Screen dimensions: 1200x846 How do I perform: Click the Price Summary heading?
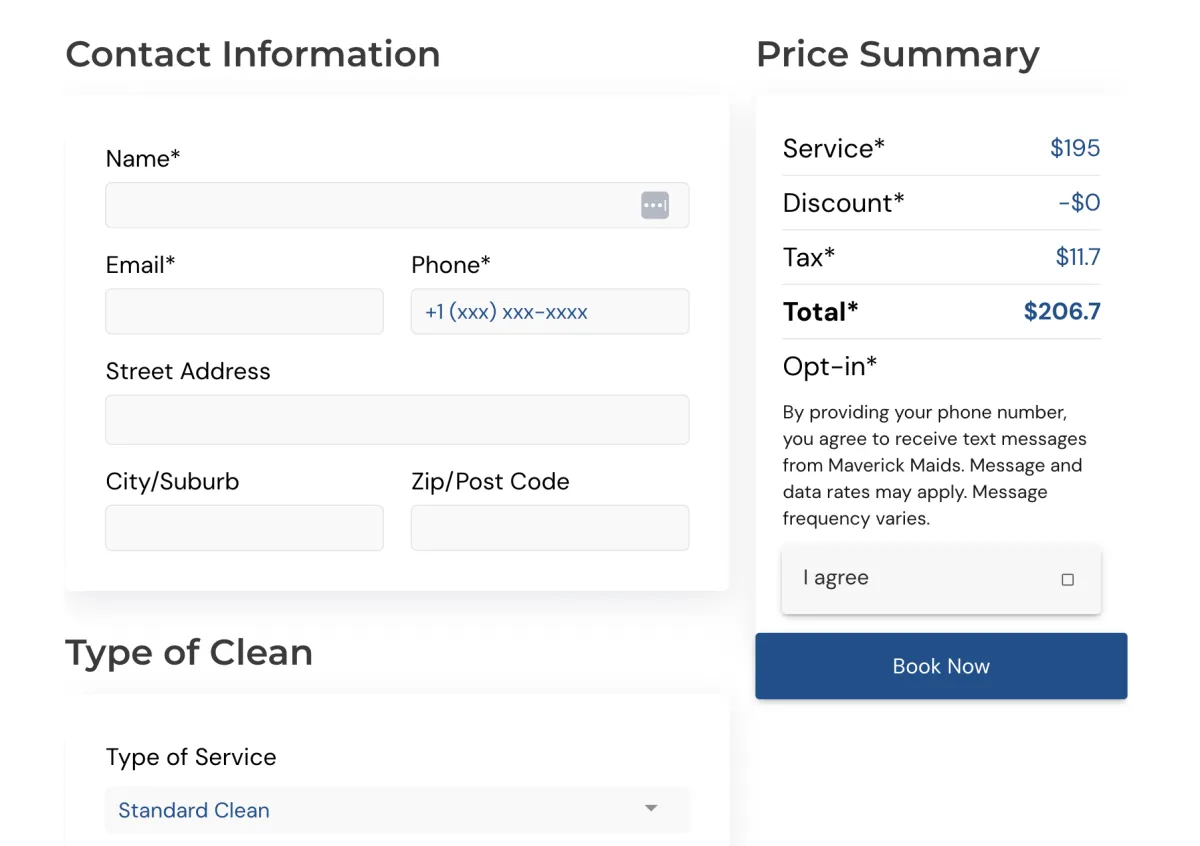pos(897,54)
